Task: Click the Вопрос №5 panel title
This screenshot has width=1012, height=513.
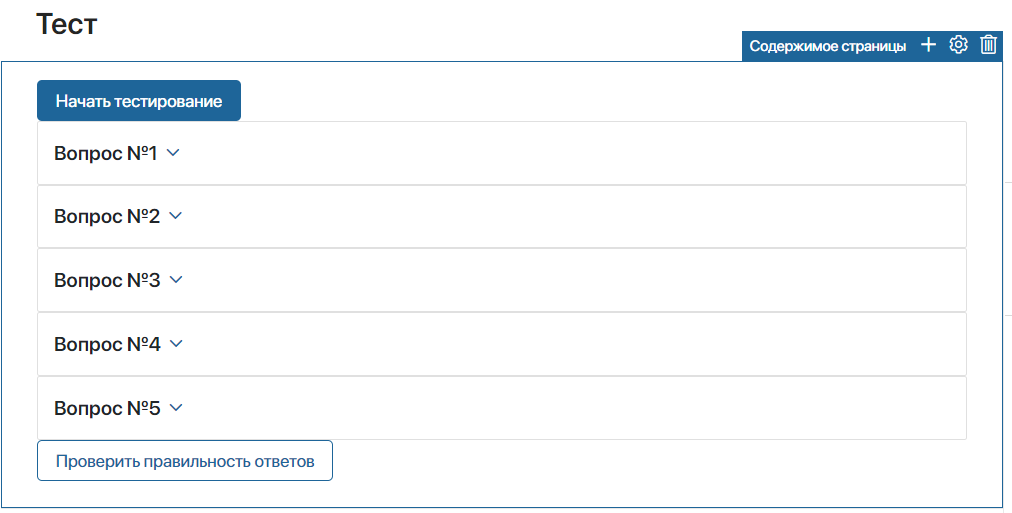Action: coord(107,408)
